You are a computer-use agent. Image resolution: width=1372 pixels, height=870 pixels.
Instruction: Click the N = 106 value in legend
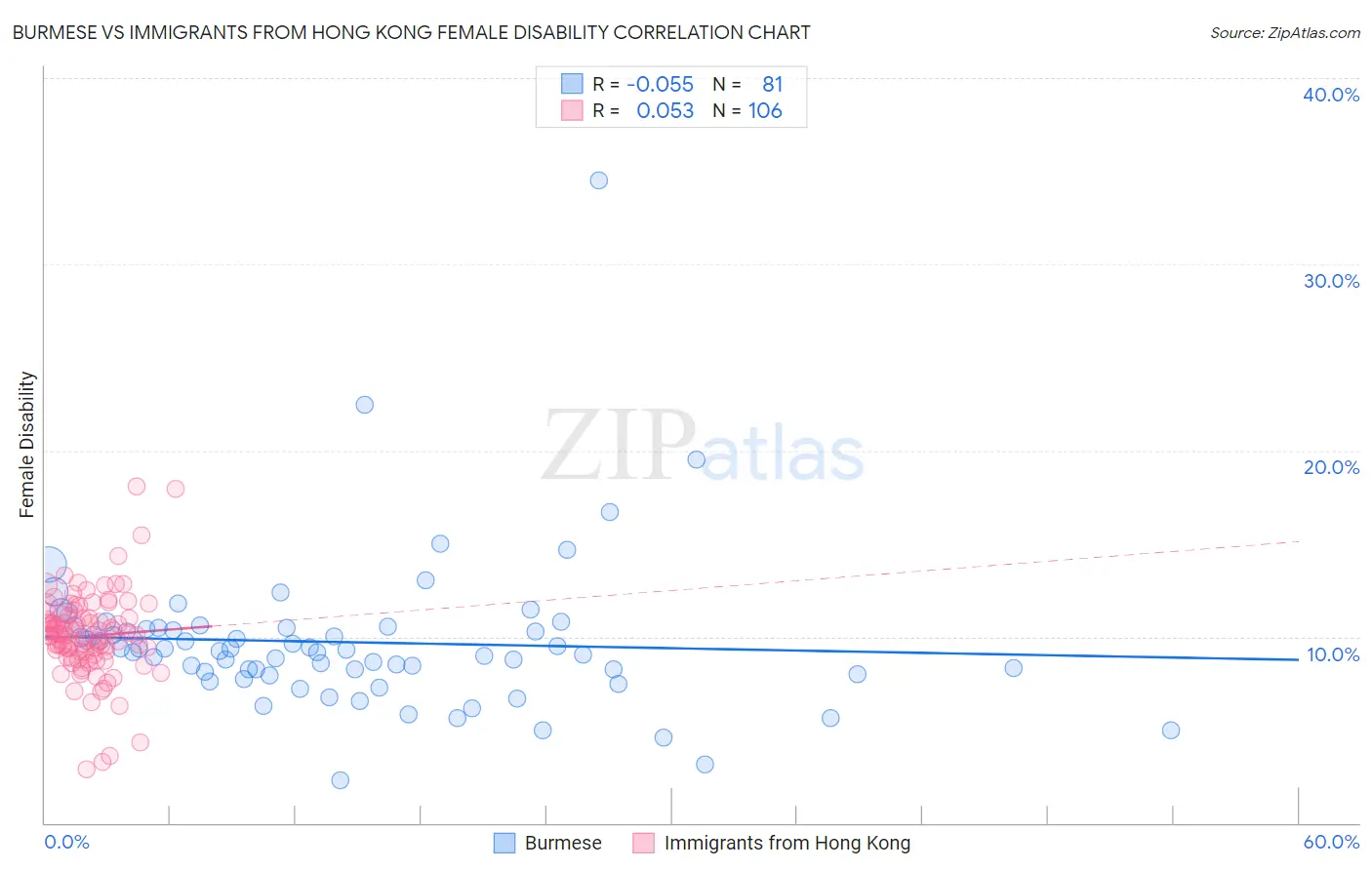[x=747, y=110]
